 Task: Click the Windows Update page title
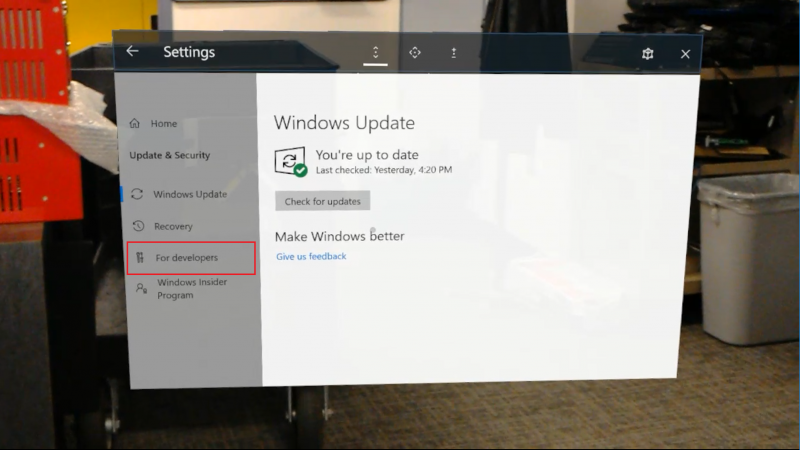click(x=344, y=123)
